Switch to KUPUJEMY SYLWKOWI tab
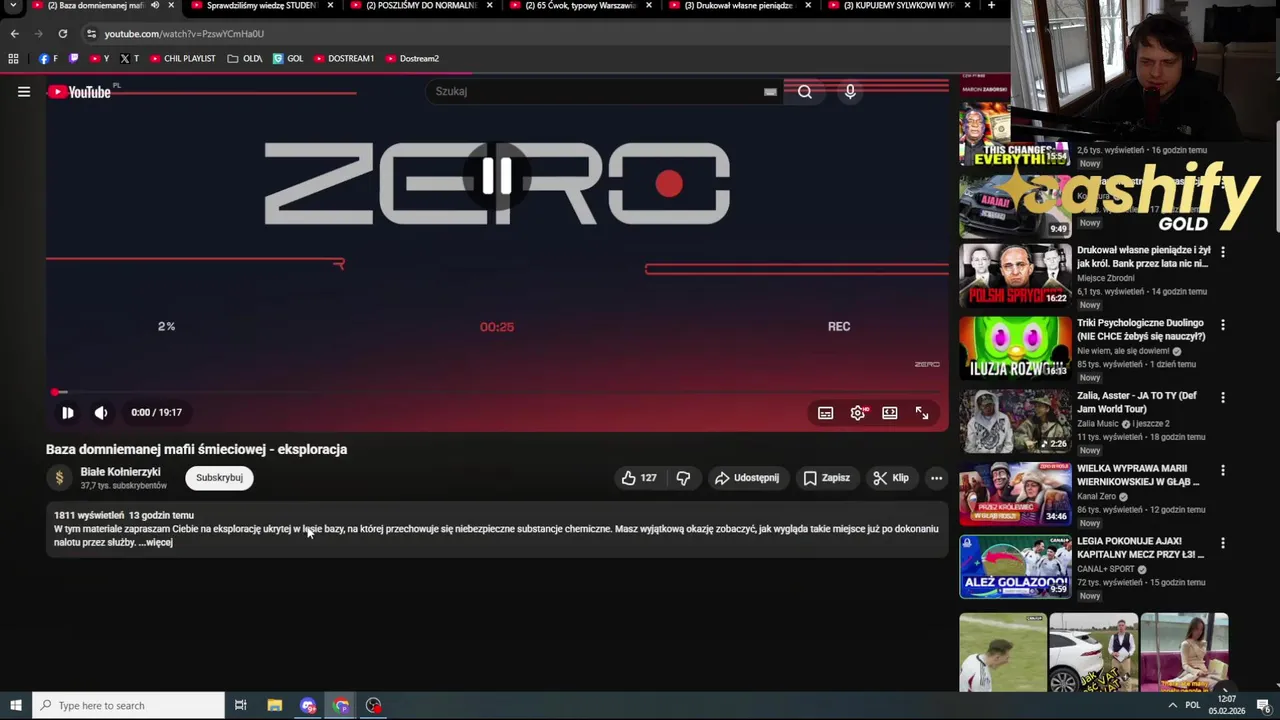This screenshot has width=1280, height=720. click(898, 5)
